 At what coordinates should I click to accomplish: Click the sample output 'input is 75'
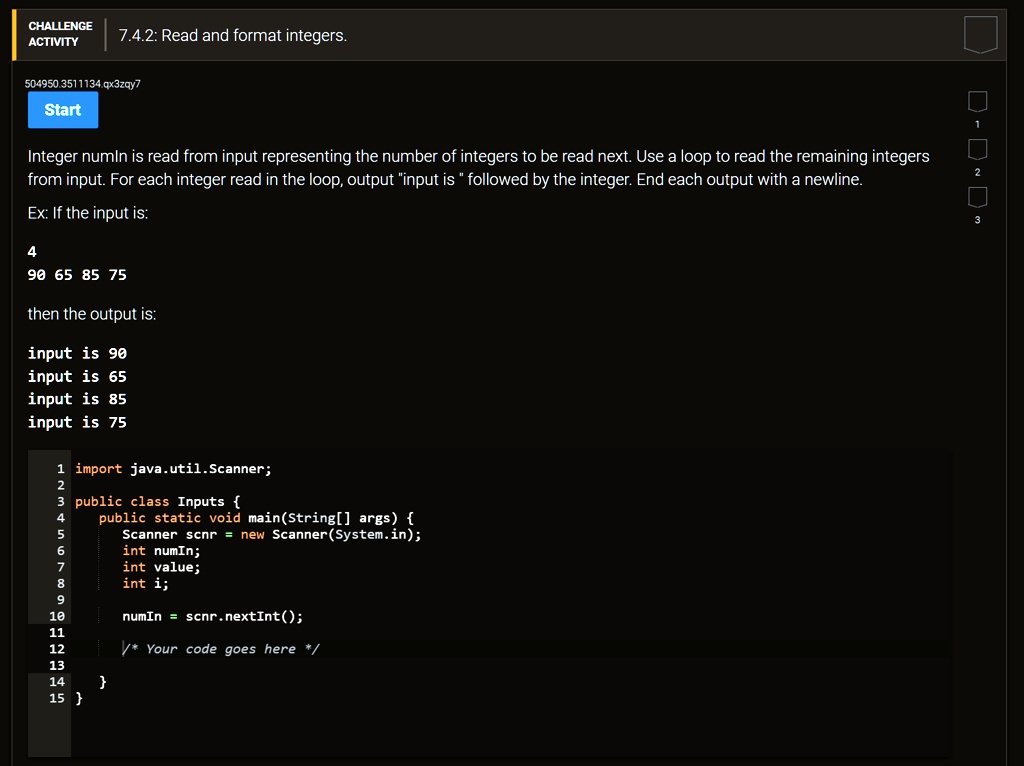point(77,423)
